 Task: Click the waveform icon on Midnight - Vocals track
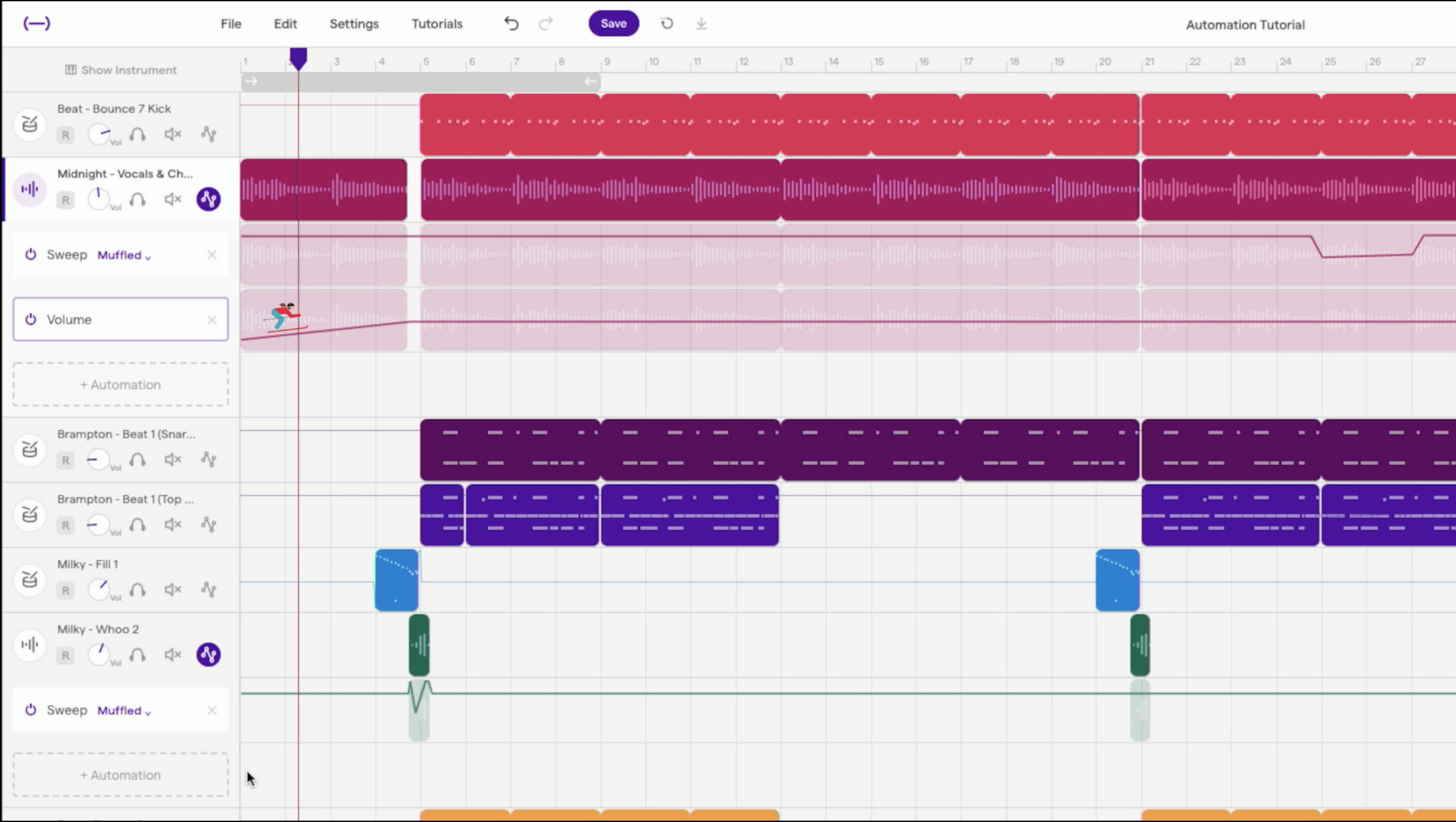coord(29,190)
